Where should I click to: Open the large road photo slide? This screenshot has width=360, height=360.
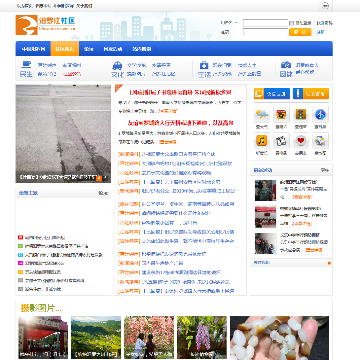pyautogui.click(x=63, y=133)
